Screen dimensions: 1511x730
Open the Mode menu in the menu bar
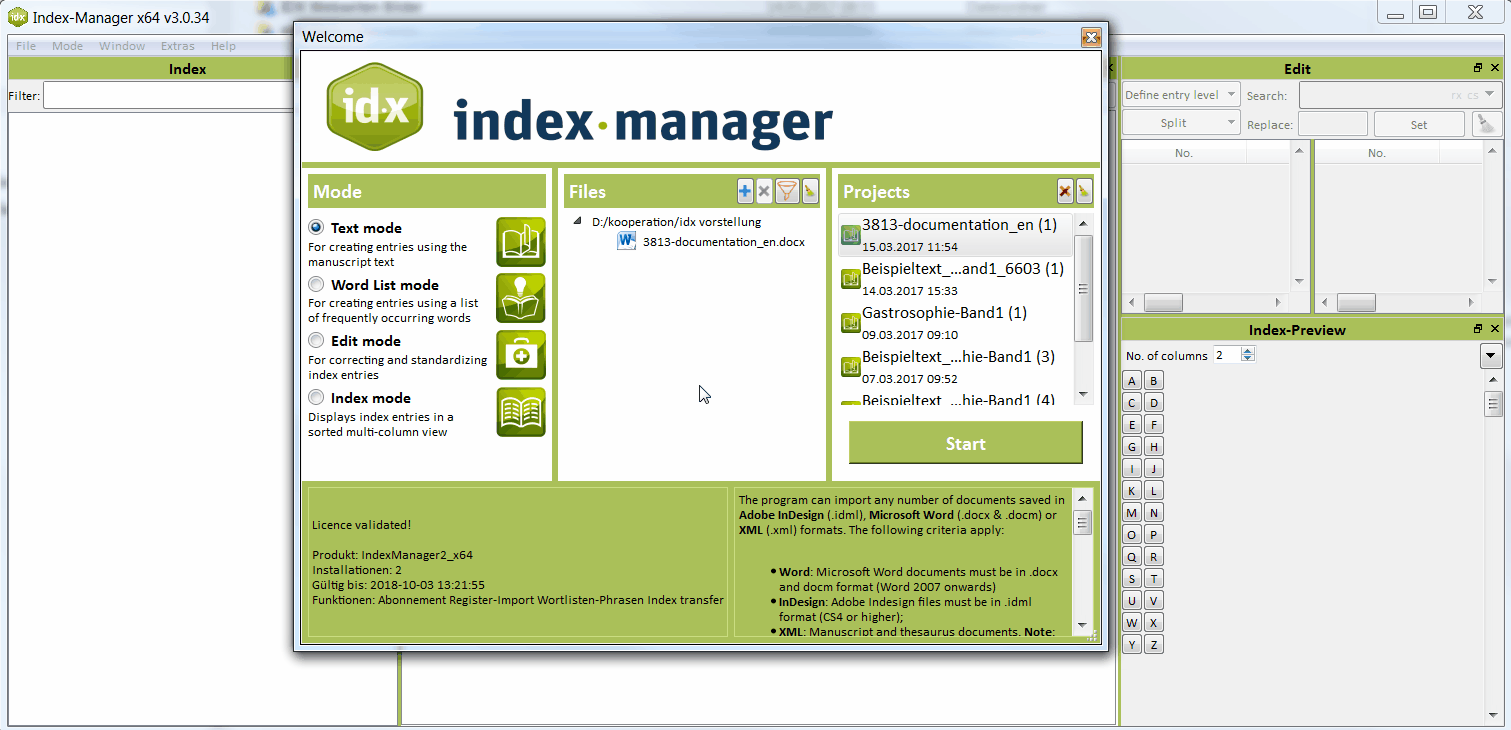[67, 45]
